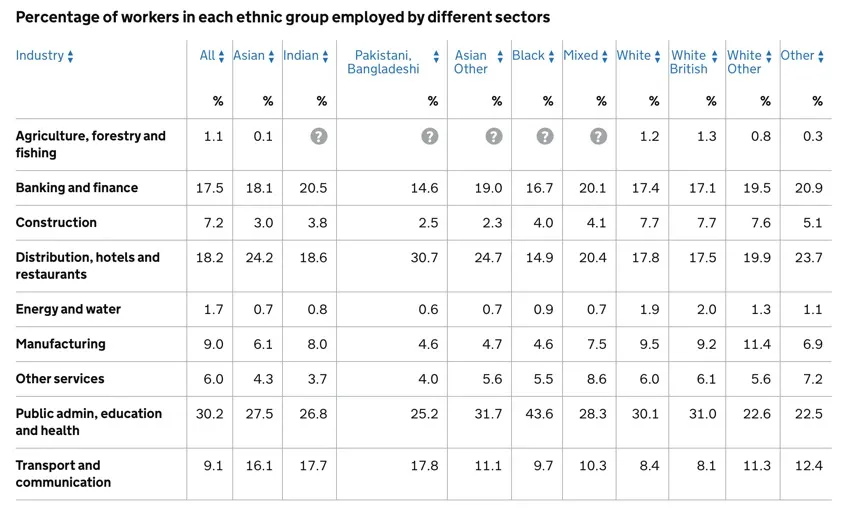864x508 pixels.
Task: Click the Industry column header text
Action: click(39, 56)
